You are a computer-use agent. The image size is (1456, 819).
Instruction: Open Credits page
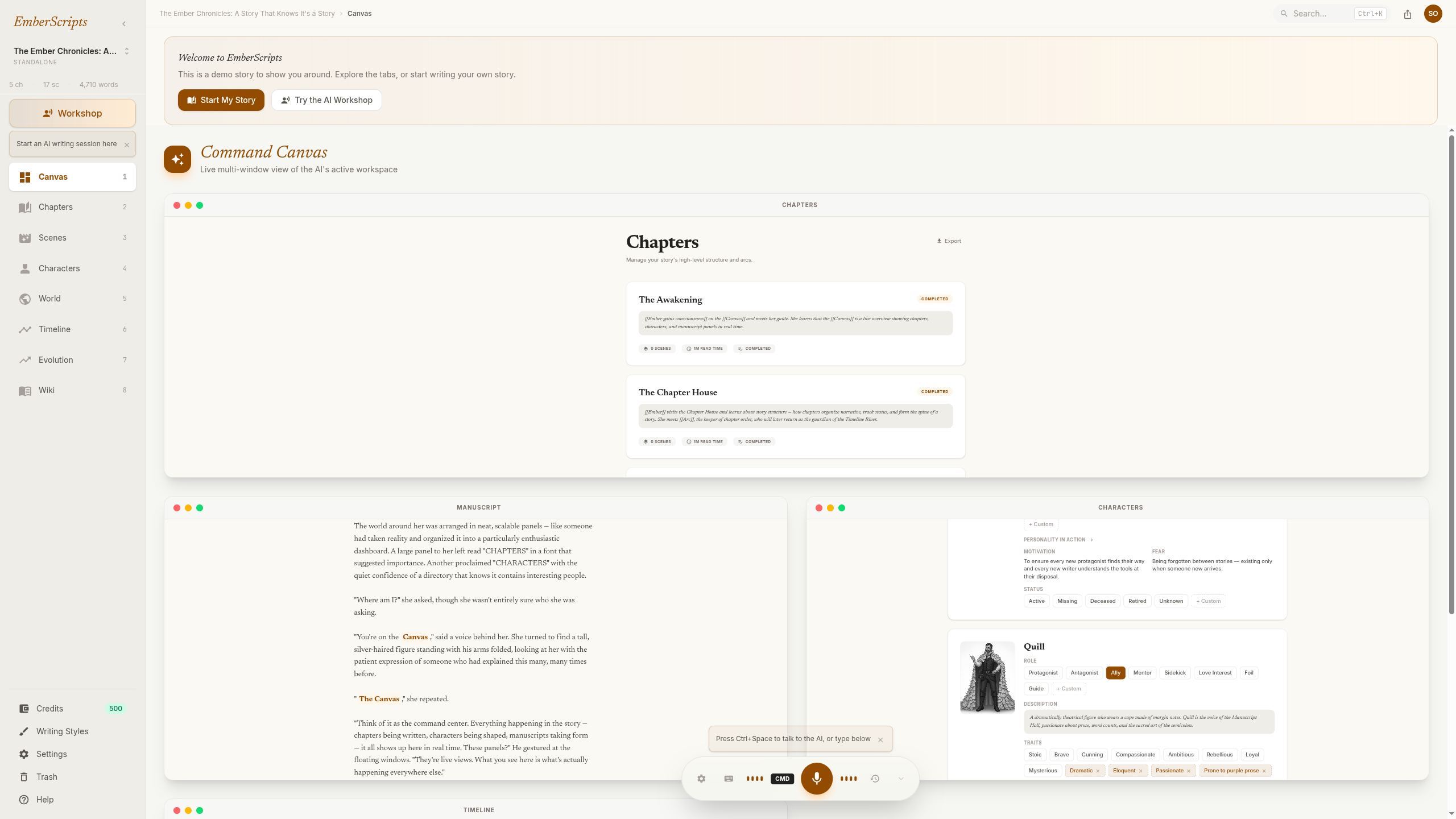point(72,709)
